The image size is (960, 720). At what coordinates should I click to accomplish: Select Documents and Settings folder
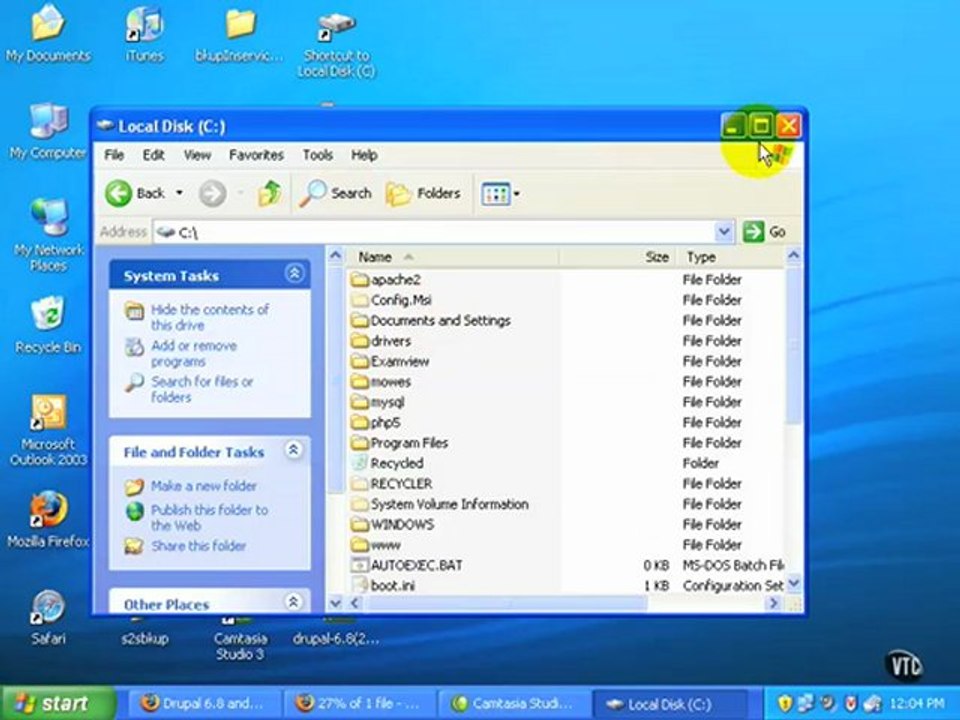430,321
